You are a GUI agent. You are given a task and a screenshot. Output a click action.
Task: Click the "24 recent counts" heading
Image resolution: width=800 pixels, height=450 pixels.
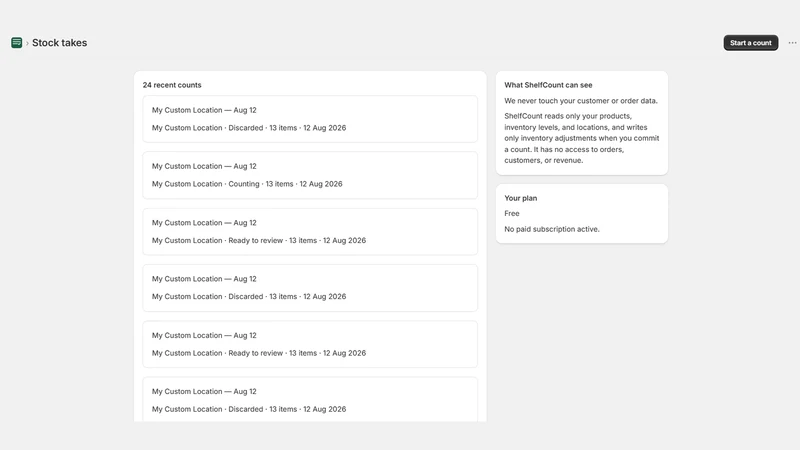pos(172,85)
